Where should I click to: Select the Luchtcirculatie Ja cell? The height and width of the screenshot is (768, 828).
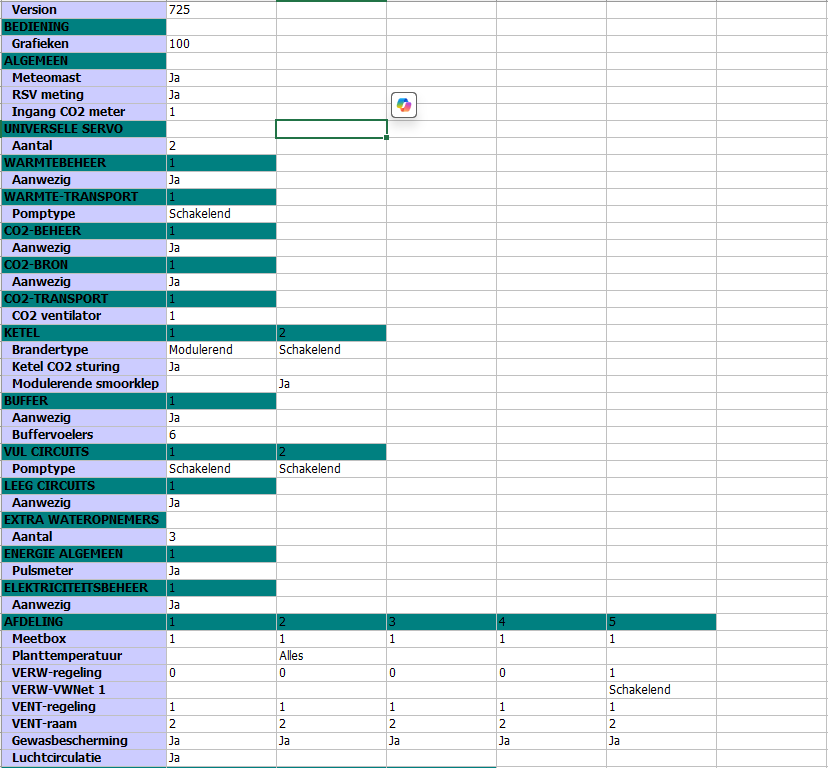tap(221, 757)
